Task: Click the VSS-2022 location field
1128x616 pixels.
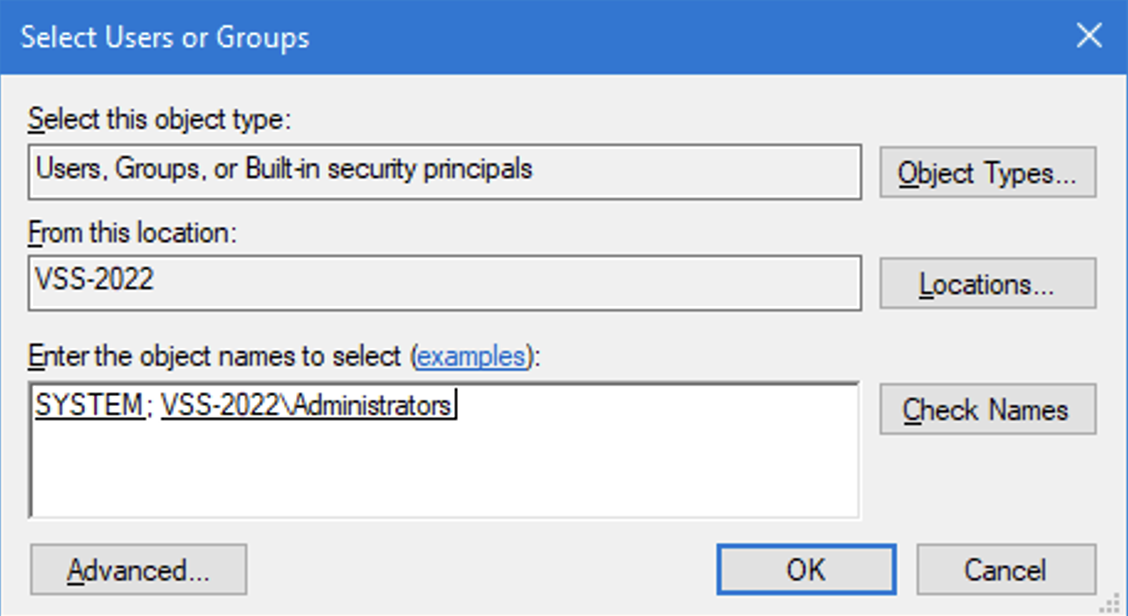Action: coord(445,283)
